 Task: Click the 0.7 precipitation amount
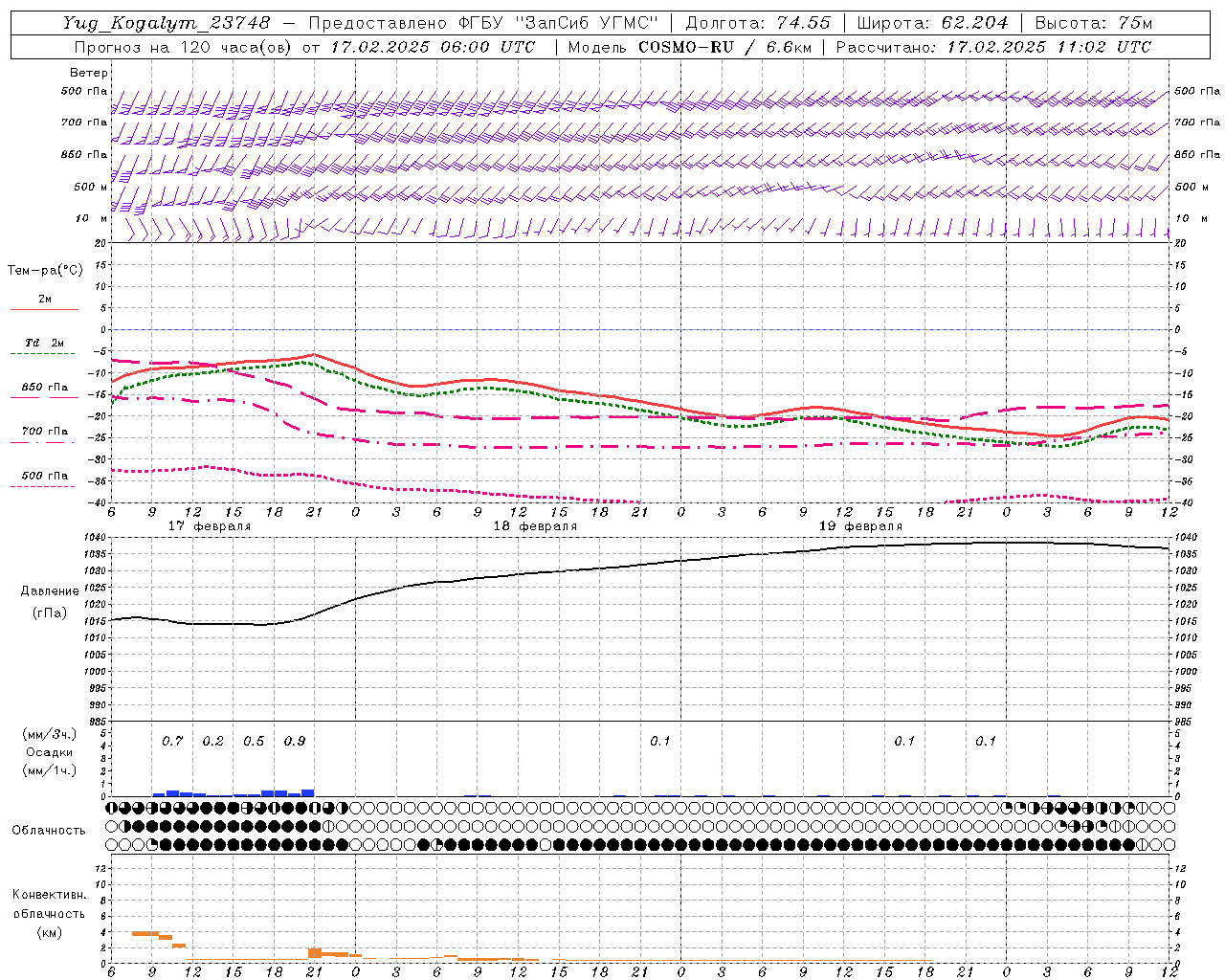[x=172, y=741]
